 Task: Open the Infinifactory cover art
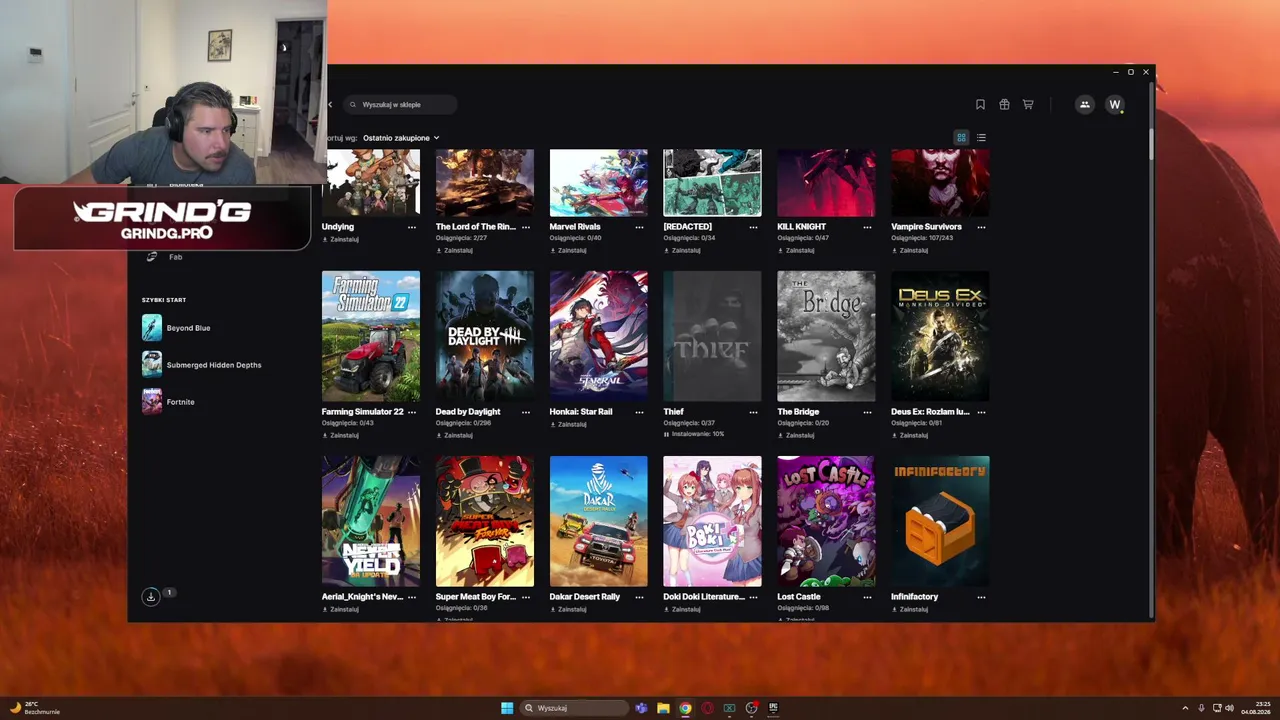(940, 521)
